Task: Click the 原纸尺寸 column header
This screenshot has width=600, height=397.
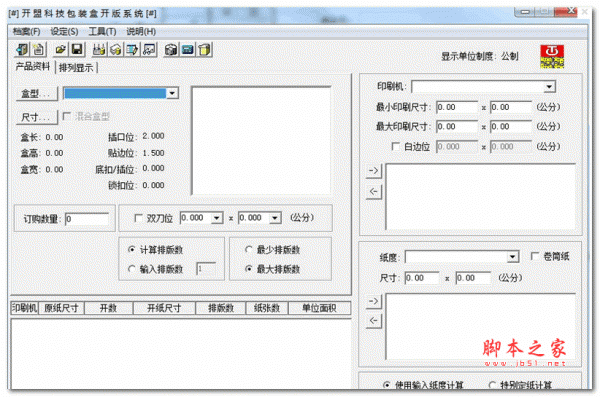Action: [61, 308]
